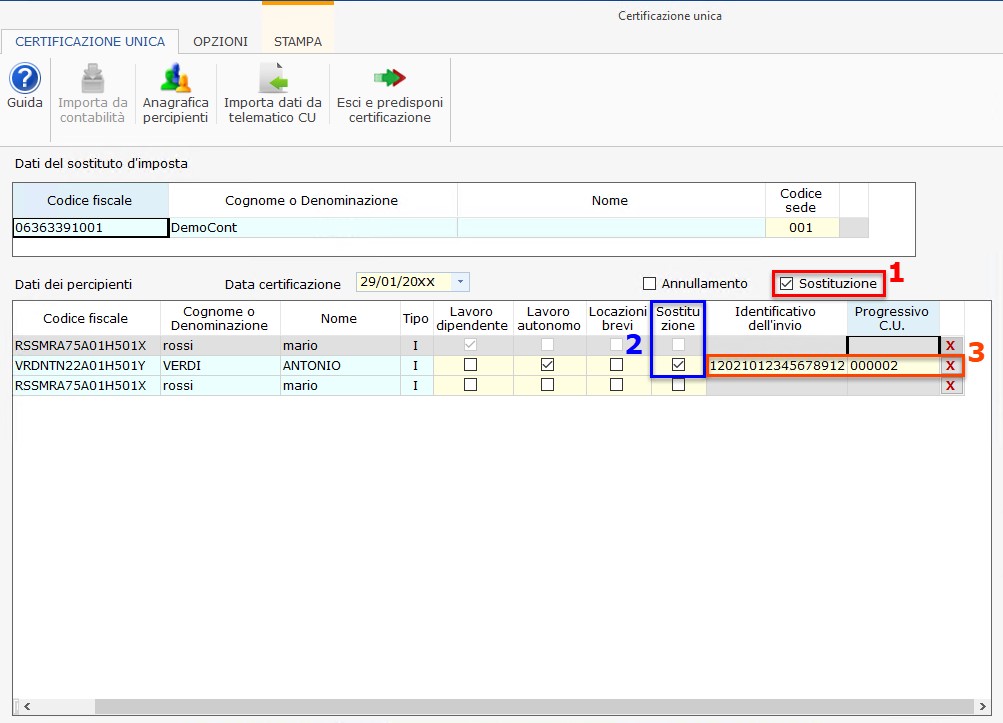Toggle Lavoro dipendente for VERDI ANTONIO

pos(470,365)
